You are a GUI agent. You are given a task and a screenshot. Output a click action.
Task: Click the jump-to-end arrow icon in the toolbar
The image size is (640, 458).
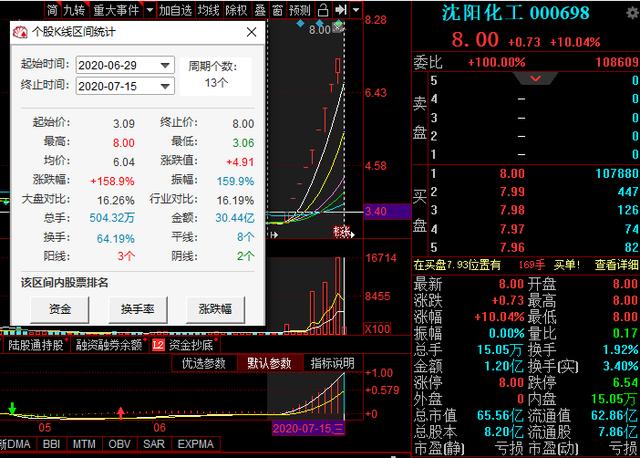click(x=340, y=10)
